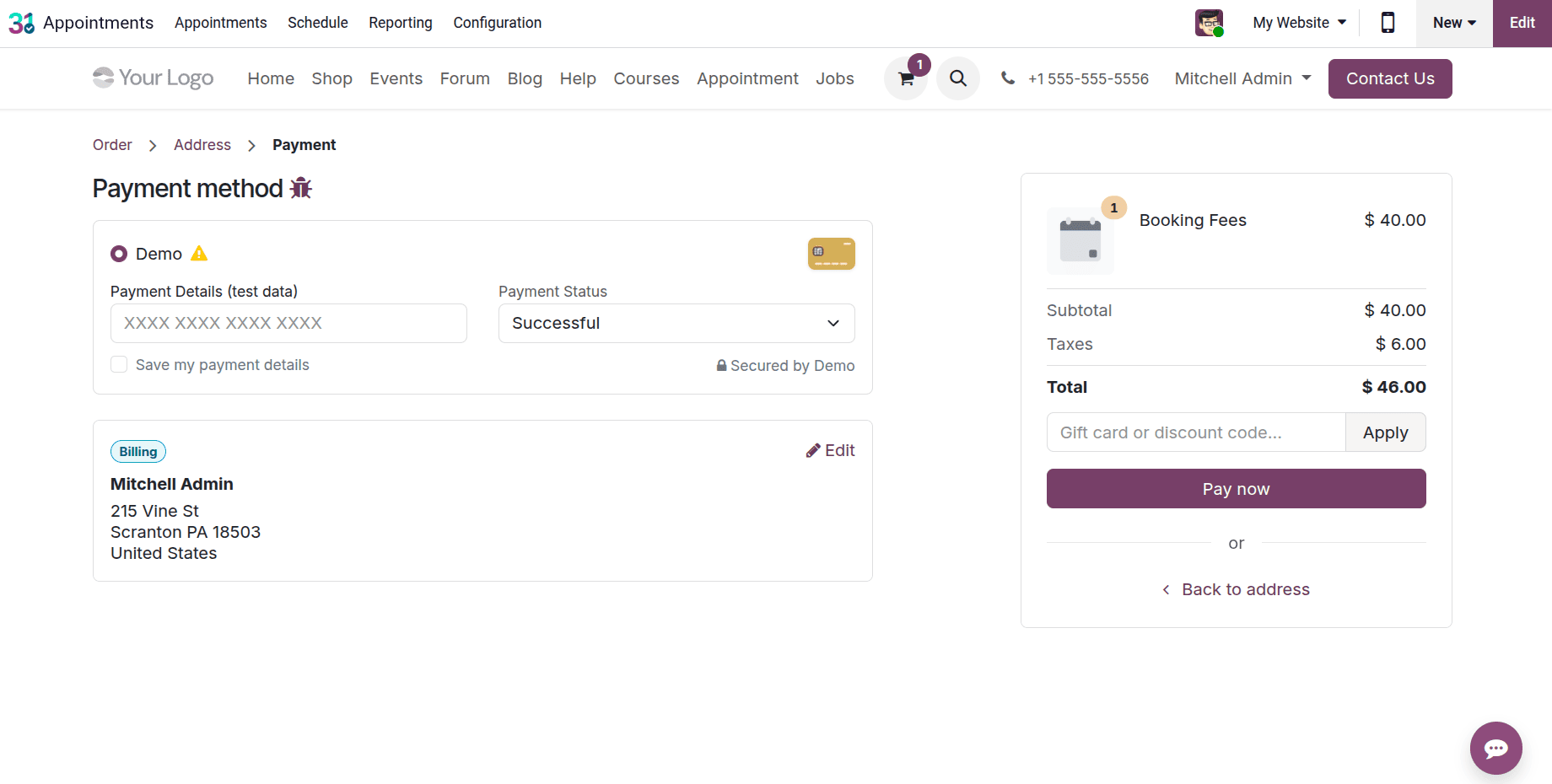Open the shopping cart icon
This screenshot has width=1552, height=784.
tap(906, 78)
